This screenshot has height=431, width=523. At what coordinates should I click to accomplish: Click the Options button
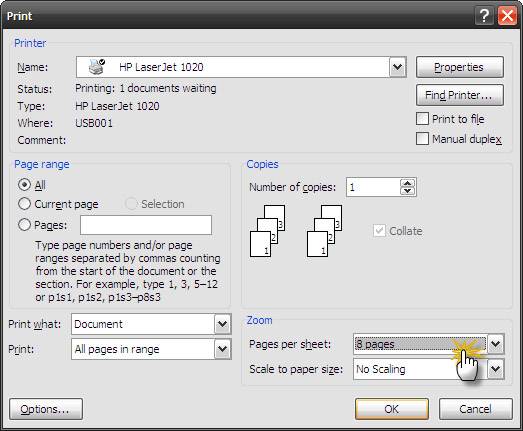click(x=46, y=409)
